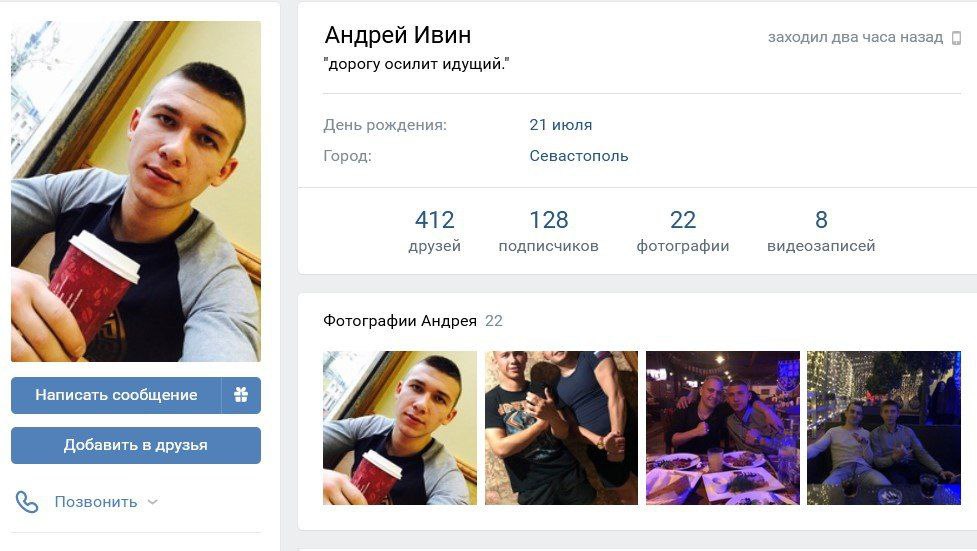The height and width of the screenshot is (551, 977).
Task: Open the large profile avatar photo
Action: [136, 191]
